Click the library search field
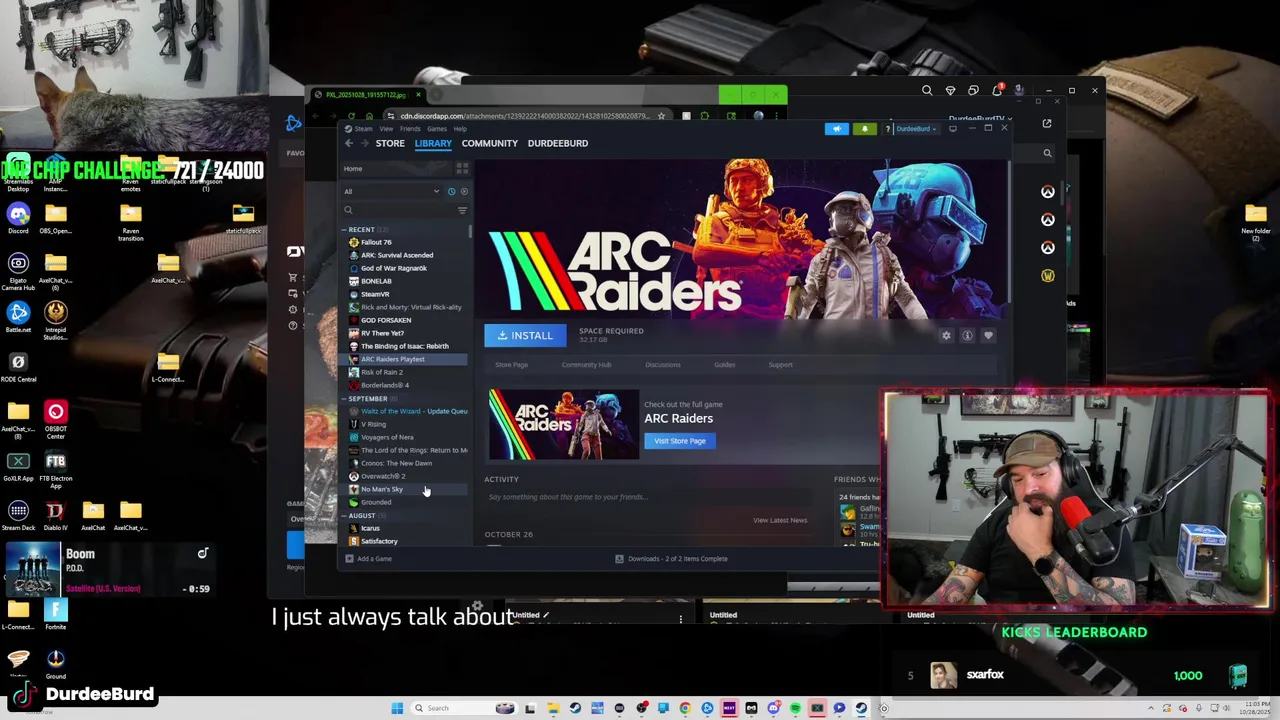 click(398, 210)
